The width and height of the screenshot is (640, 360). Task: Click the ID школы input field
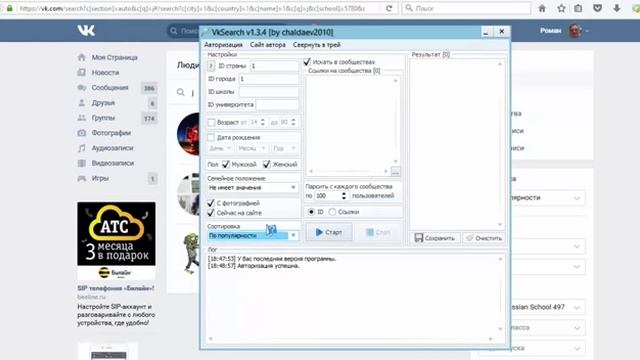pos(269,92)
